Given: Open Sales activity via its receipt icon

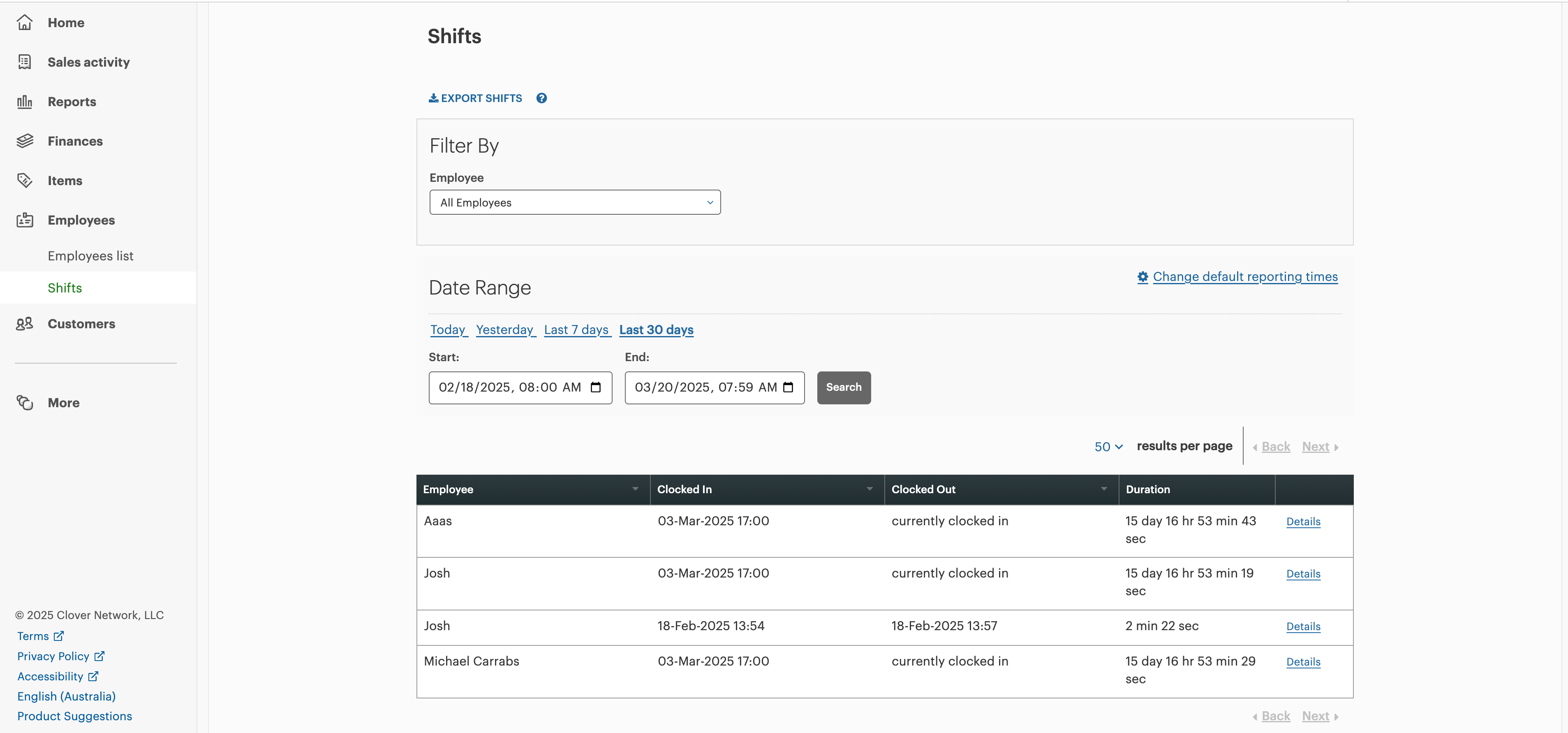Looking at the screenshot, I should point(24,62).
